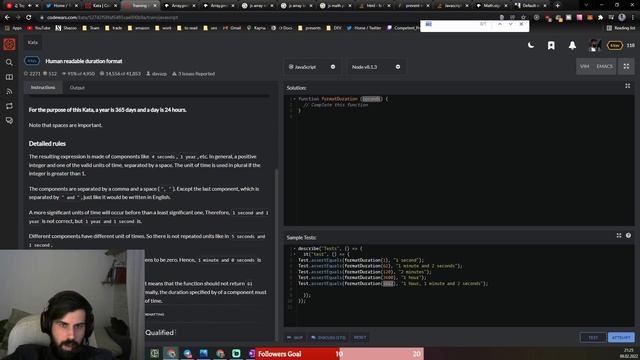The image size is (640, 360).
Task: Open the 3 Issues Reported link
Action: point(193,74)
